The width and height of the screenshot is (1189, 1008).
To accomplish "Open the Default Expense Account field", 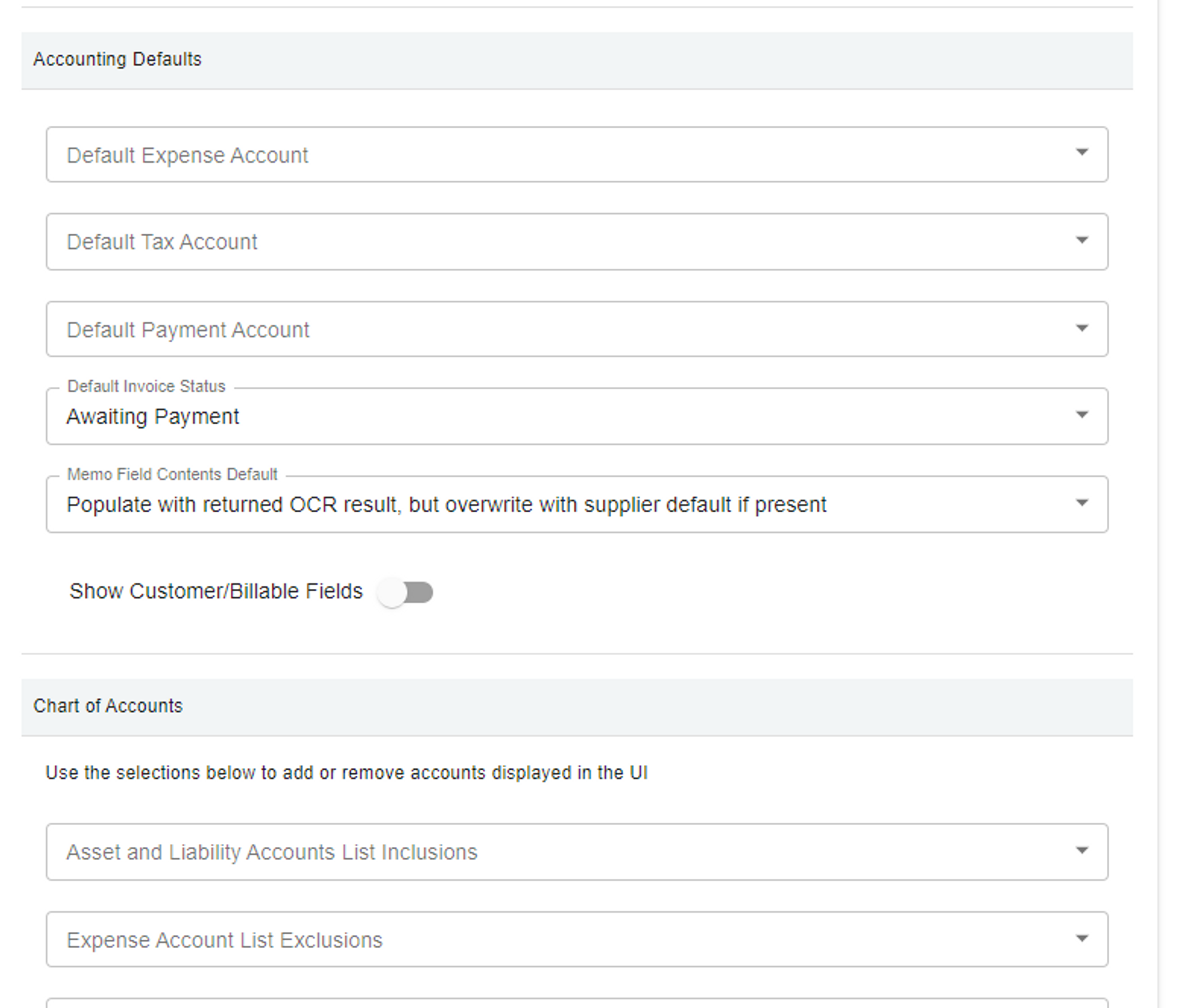I will [x=535, y=155].
